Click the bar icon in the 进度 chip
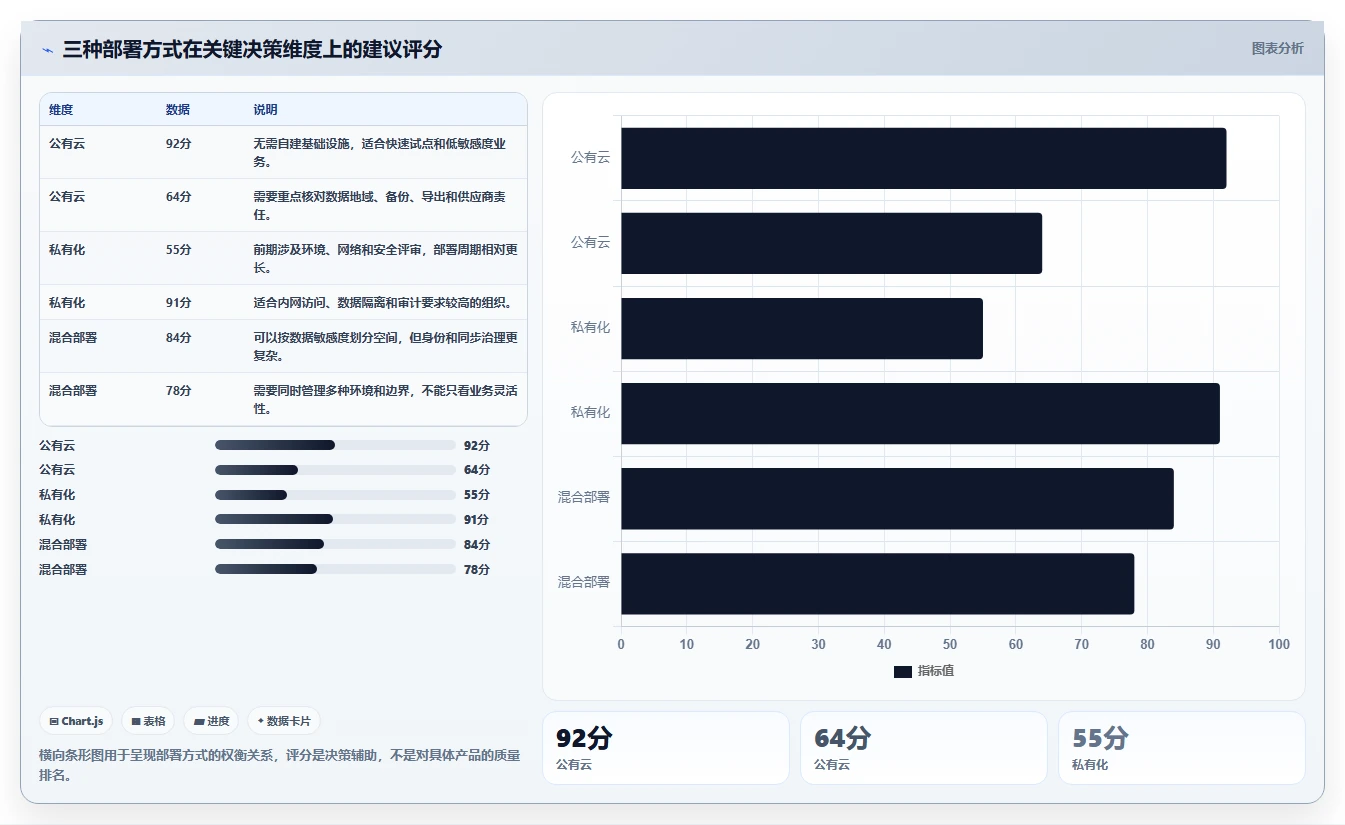The height and width of the screenshot is (825, 1345). tap(199, 721)
